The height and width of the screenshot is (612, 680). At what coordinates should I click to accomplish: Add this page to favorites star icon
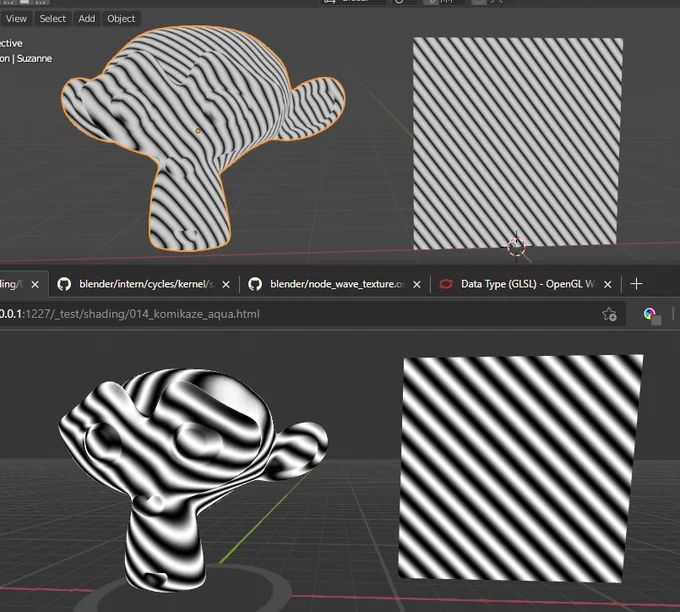pos(609,314)
